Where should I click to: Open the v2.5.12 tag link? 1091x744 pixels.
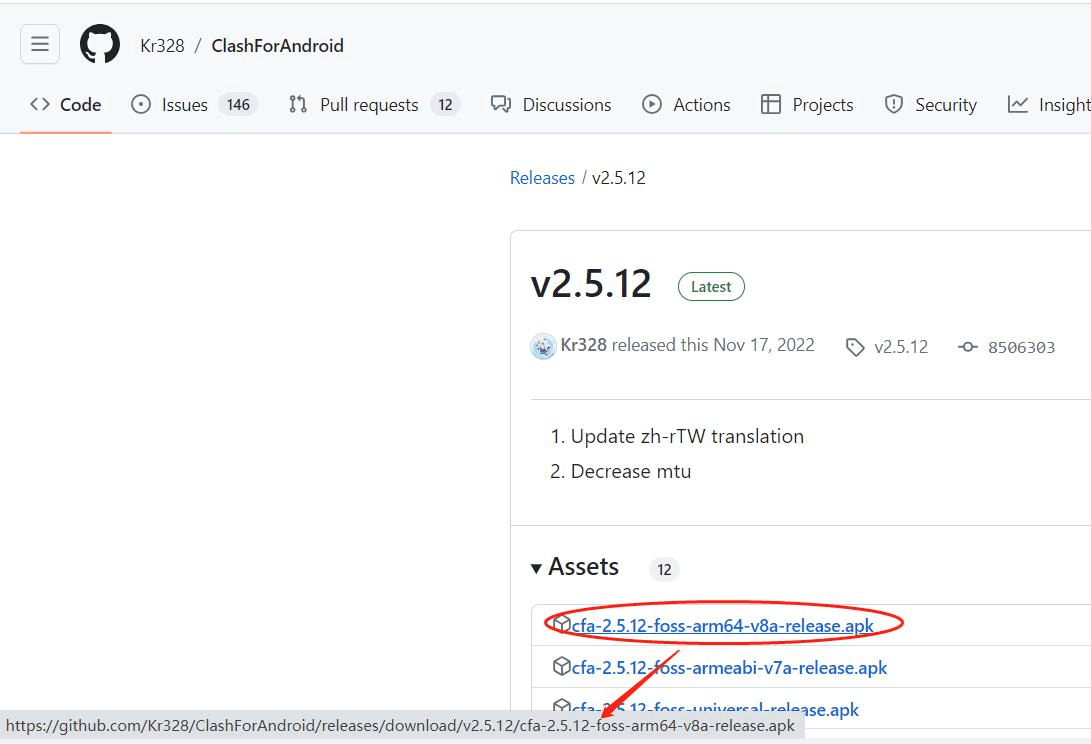click(887, 347)
